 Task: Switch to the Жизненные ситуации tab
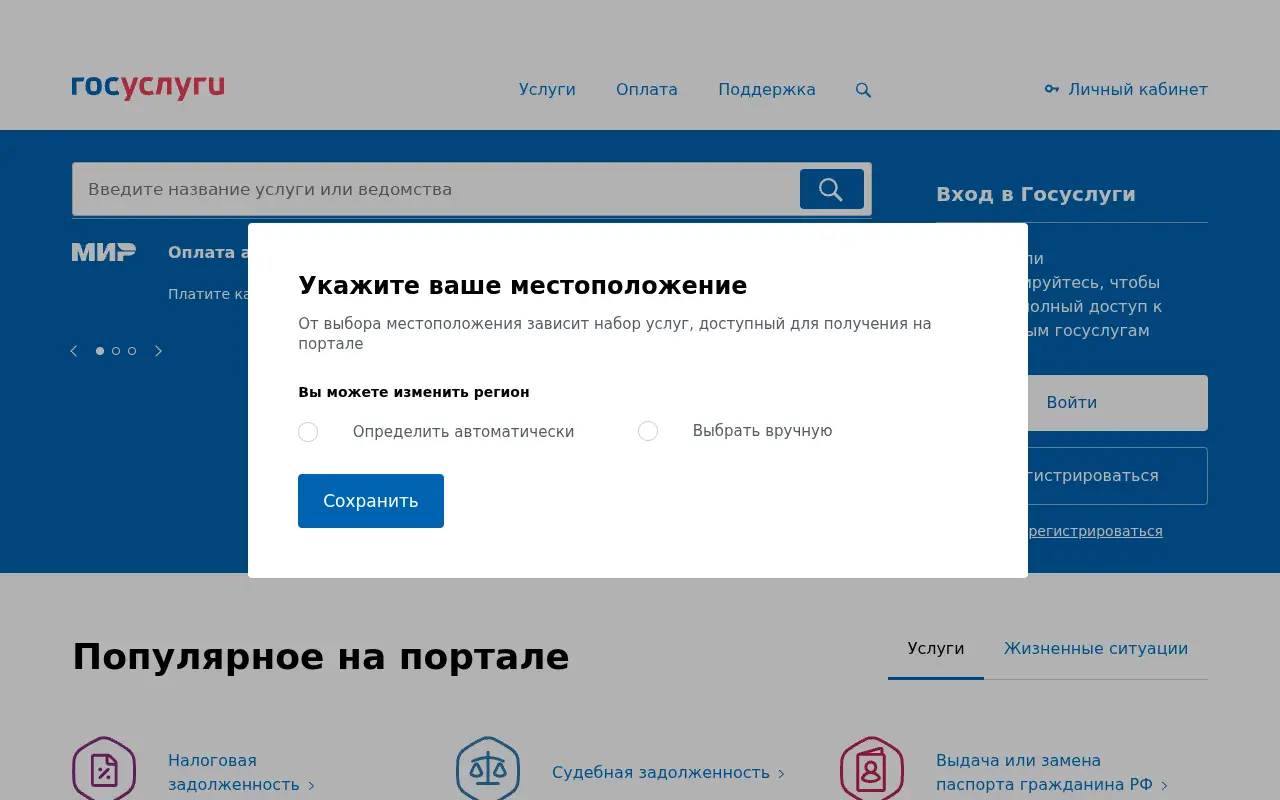click(1096, 649)
